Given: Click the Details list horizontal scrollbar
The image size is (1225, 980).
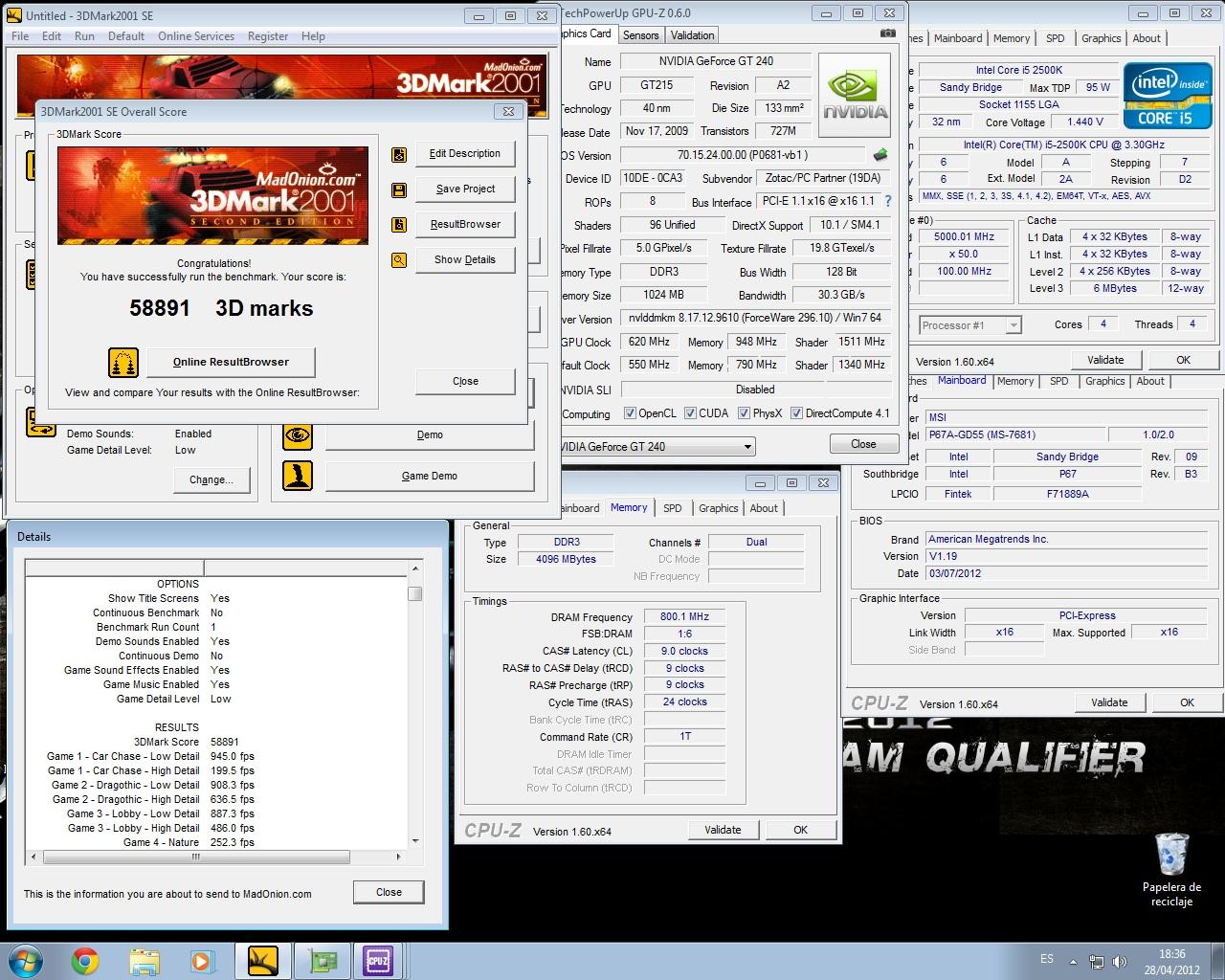Looking at the screenshot, I should [x=216, y=857].
